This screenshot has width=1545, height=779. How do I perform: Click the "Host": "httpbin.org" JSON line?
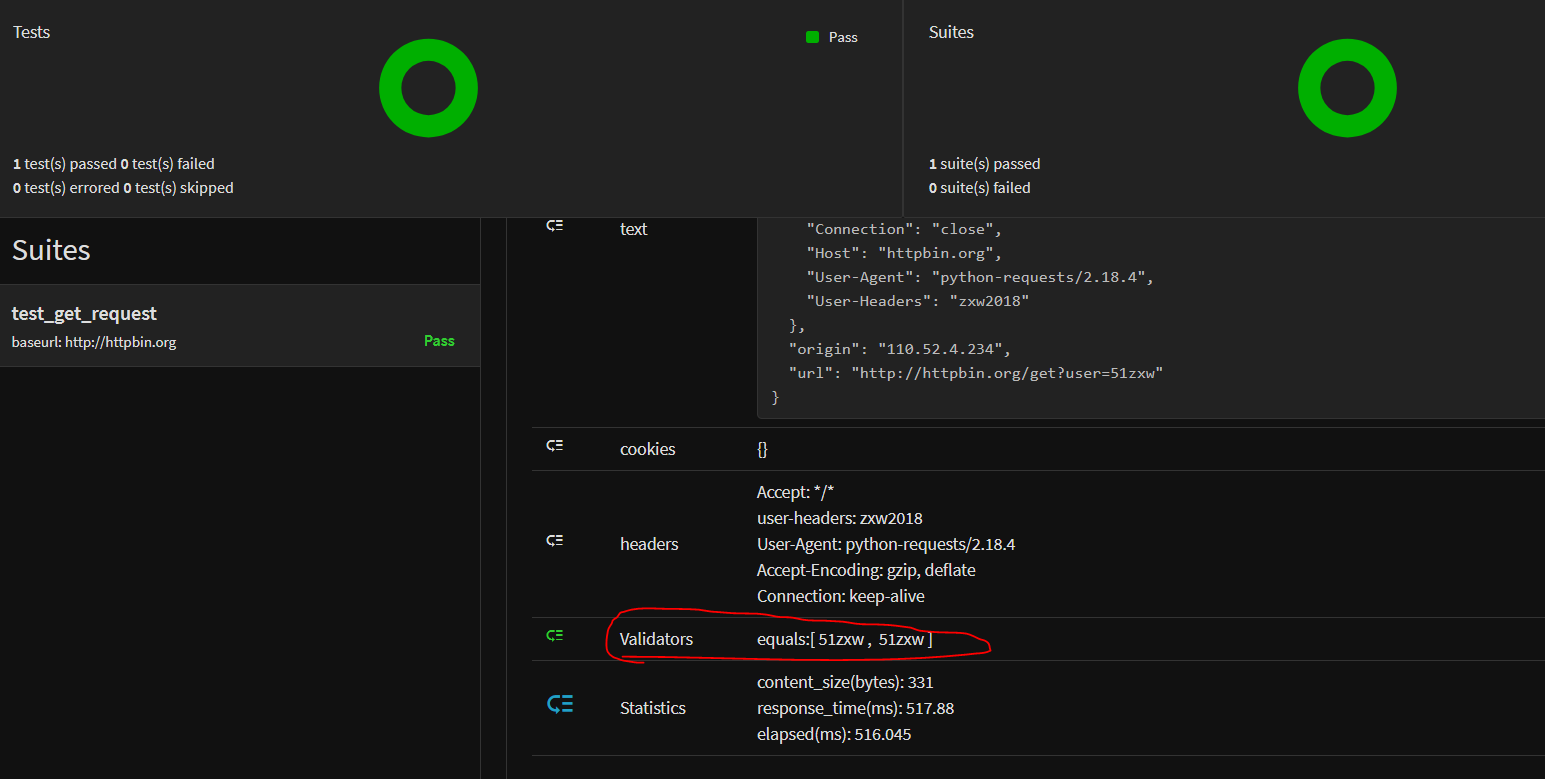[904, 253]
